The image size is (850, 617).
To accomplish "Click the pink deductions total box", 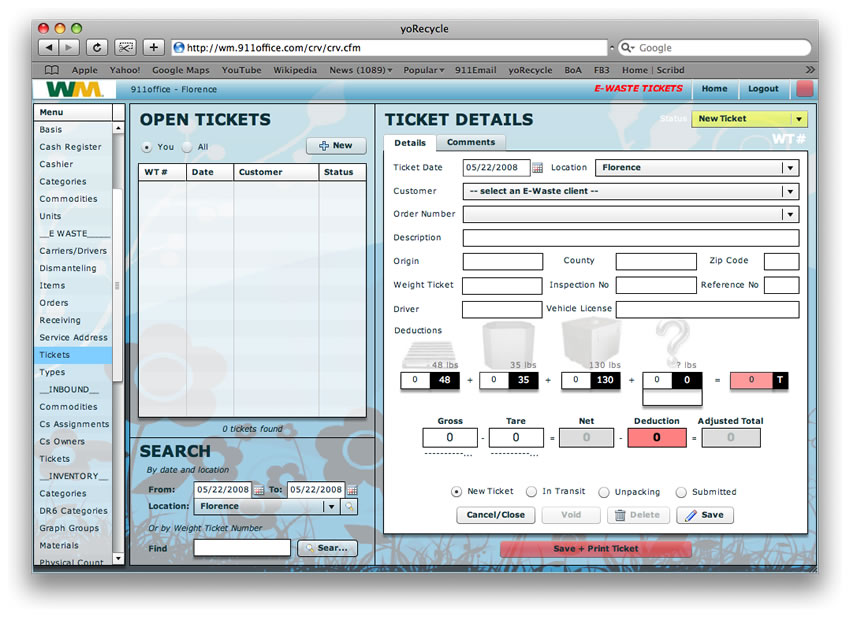I will [751, 380].
